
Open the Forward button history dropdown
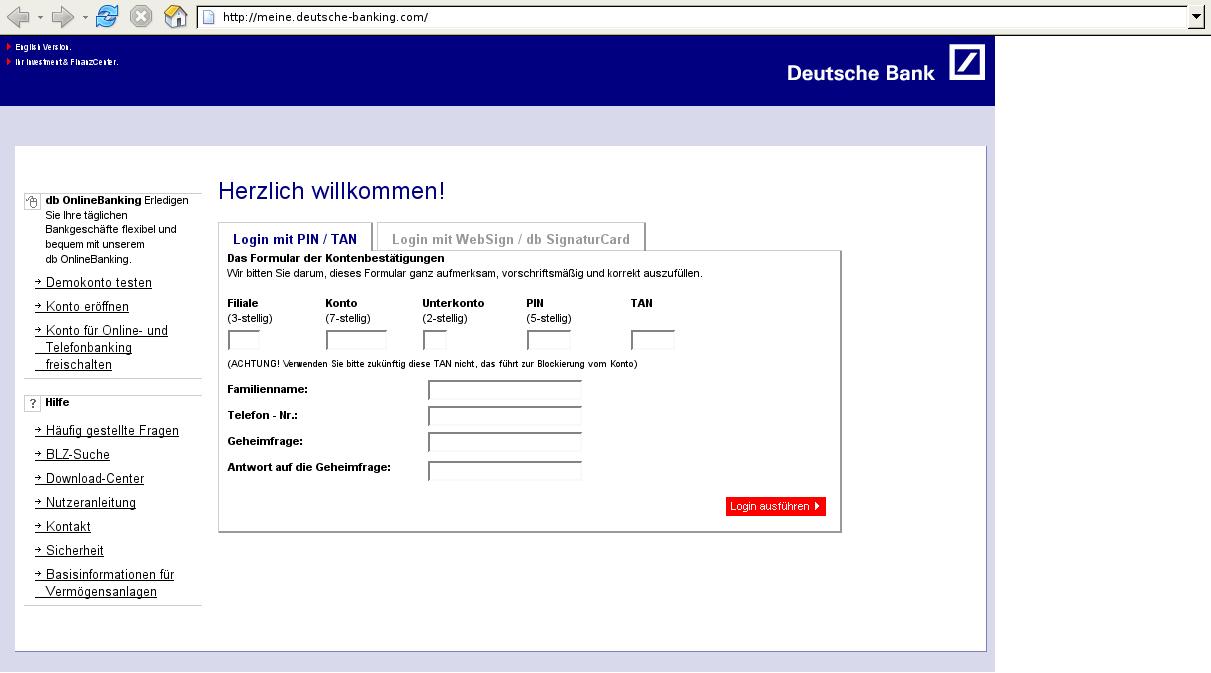coord(85,18)
